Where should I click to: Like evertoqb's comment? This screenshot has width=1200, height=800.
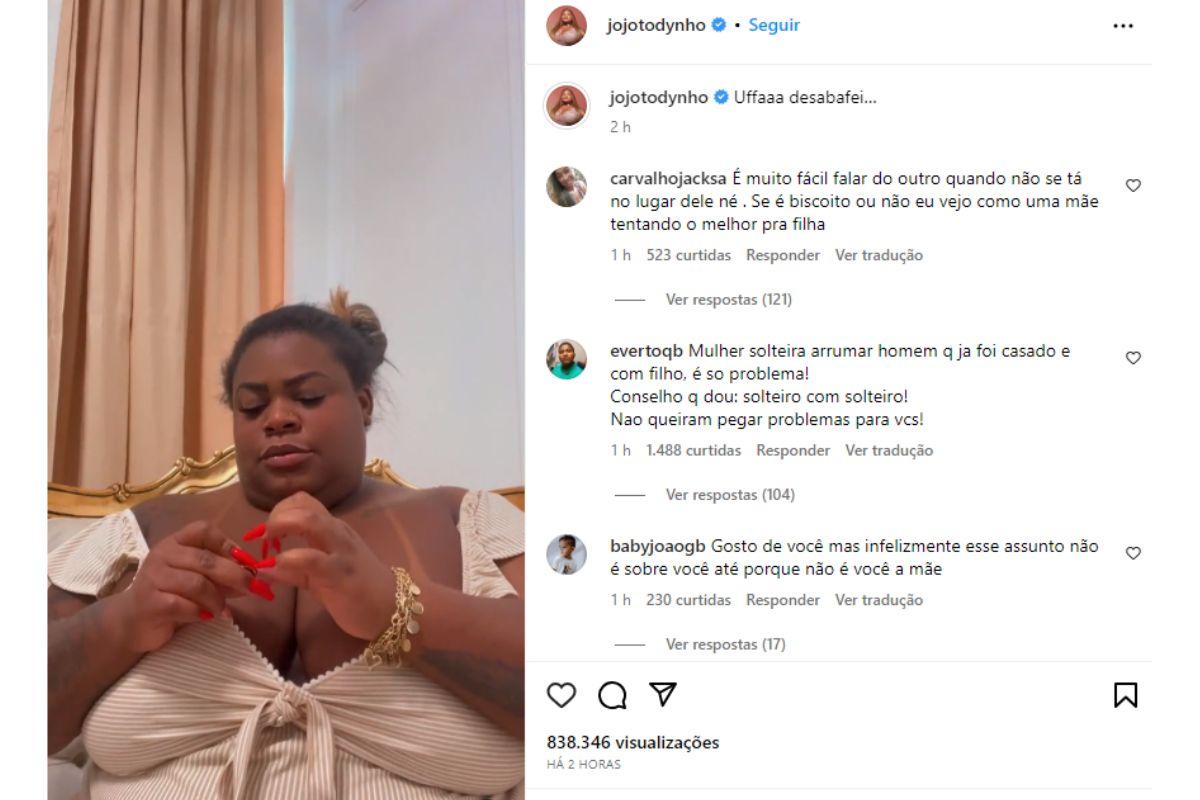coord(1133,358)
